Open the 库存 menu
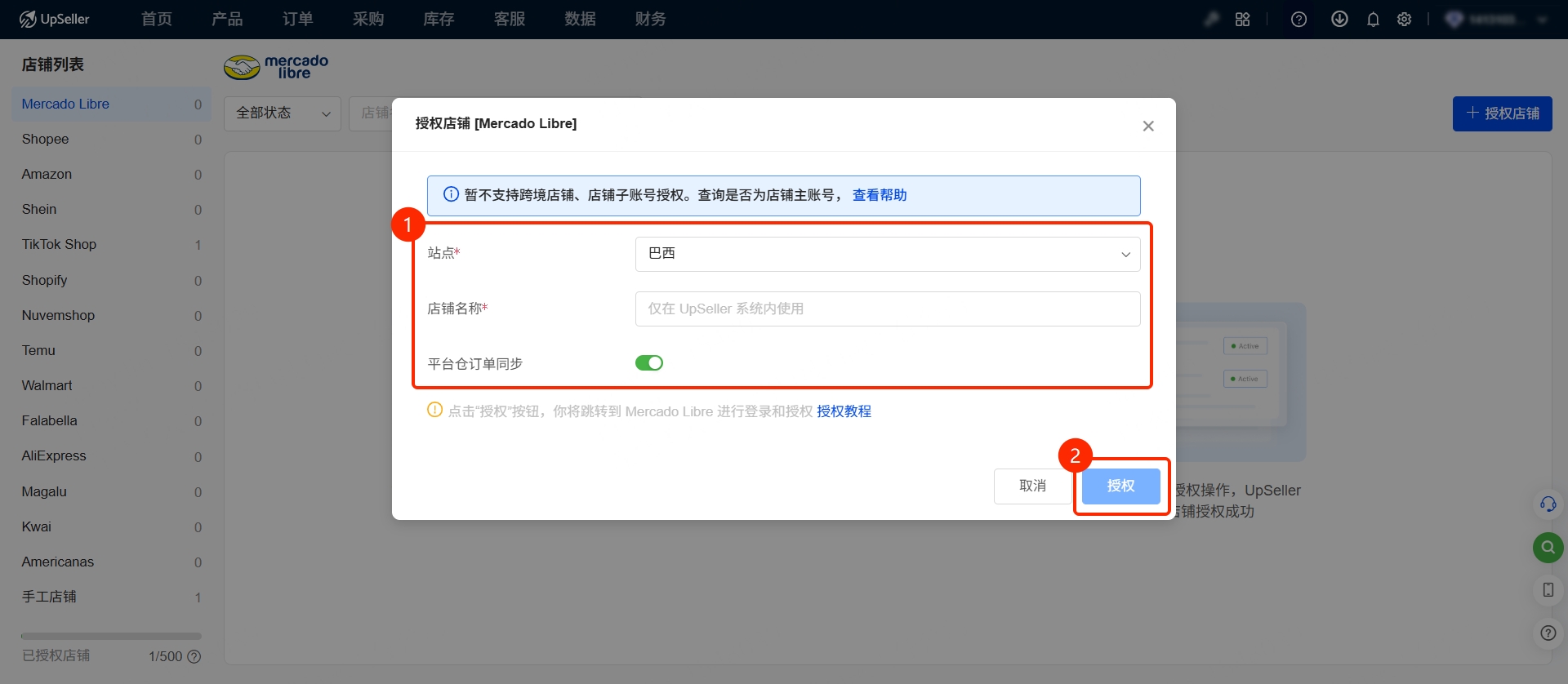Screen dimensions: 1568x684 (x=439, y=19)
